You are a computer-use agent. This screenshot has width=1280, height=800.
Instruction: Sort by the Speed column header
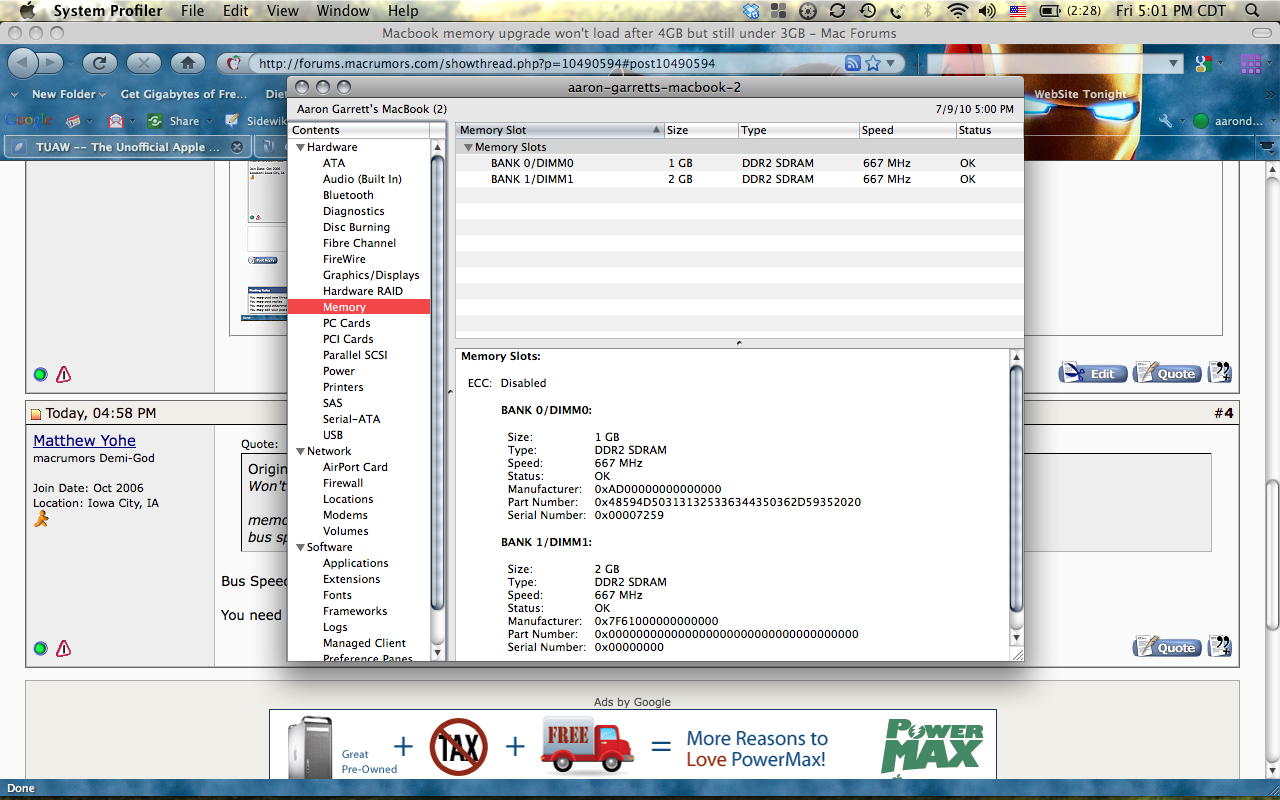906,130
